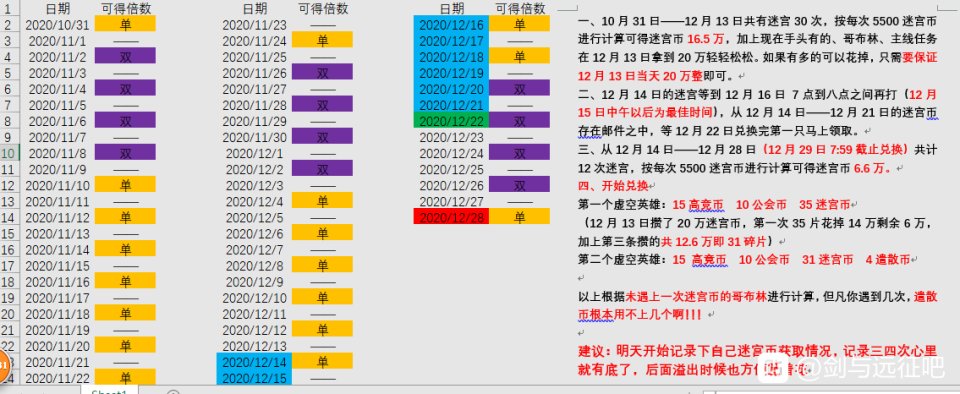The image size is (960, 394).
Task: Add a new sheet with the plus icon
Action: click(x=173, y=392)
